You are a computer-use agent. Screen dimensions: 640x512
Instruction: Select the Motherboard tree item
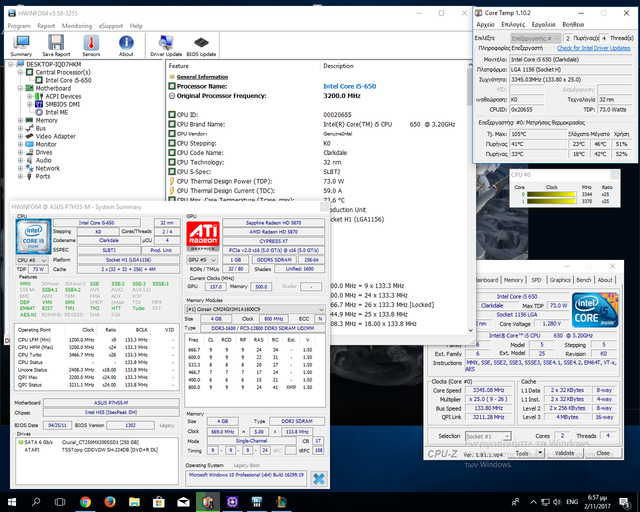[53, 88]
